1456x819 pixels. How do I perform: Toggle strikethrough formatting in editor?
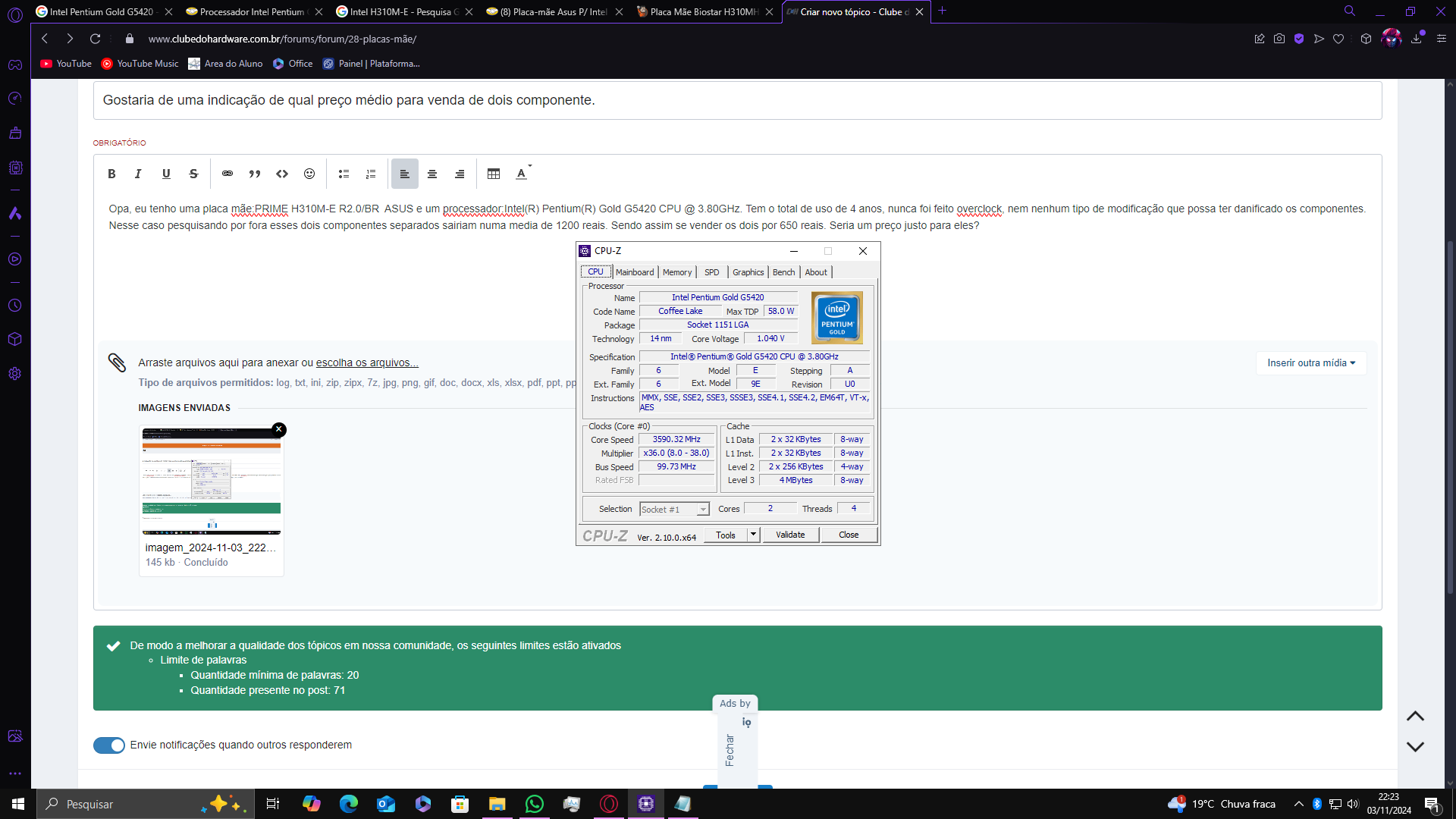193,174
